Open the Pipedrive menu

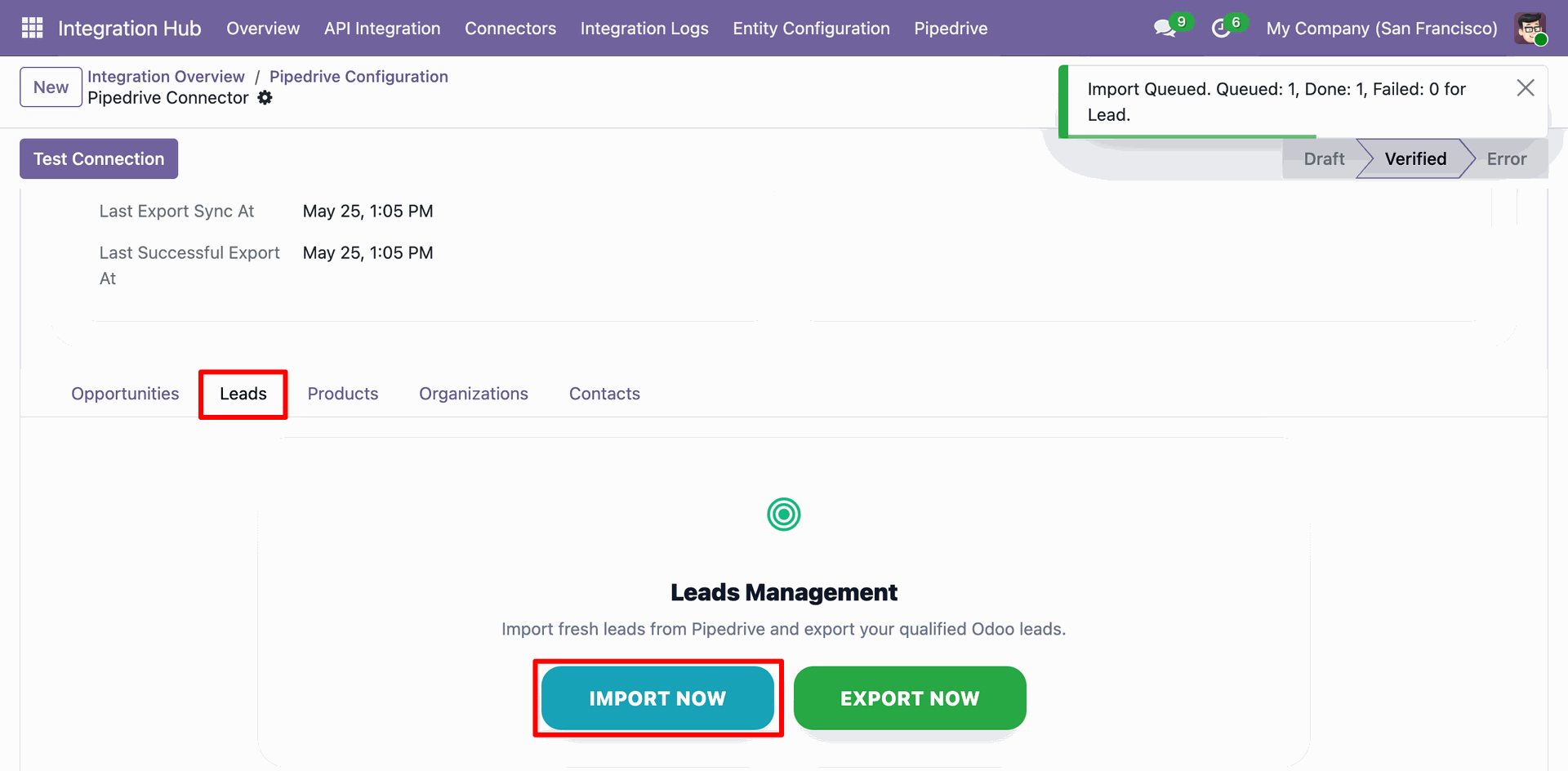pos(951,29)
